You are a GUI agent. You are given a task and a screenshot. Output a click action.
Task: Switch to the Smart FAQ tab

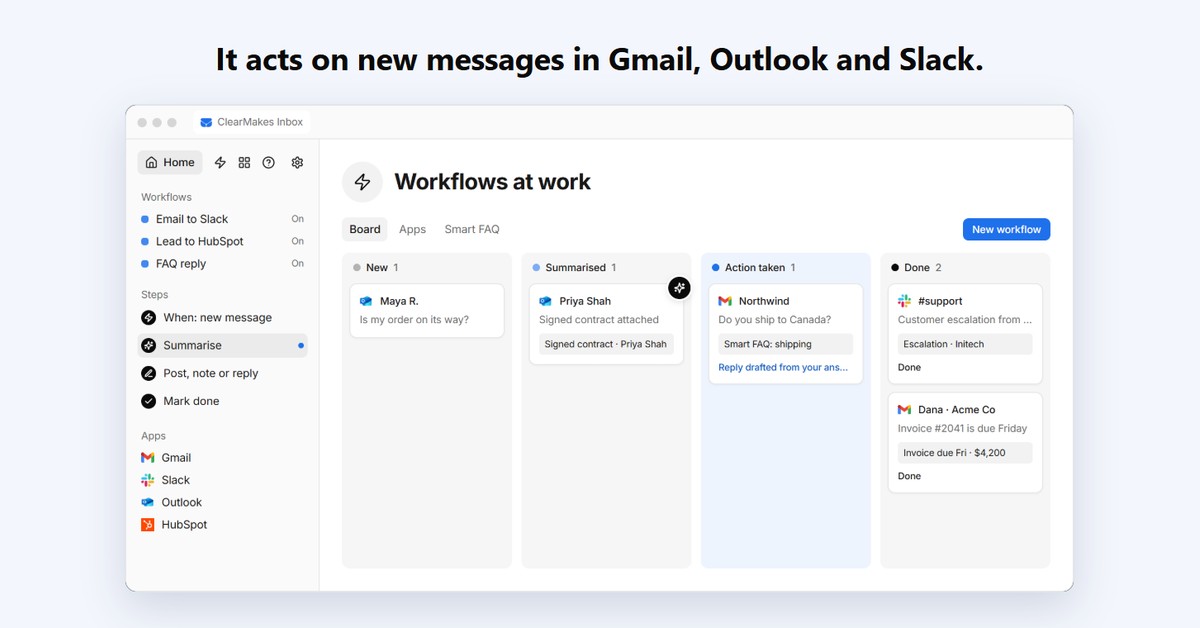click(472, 229)
